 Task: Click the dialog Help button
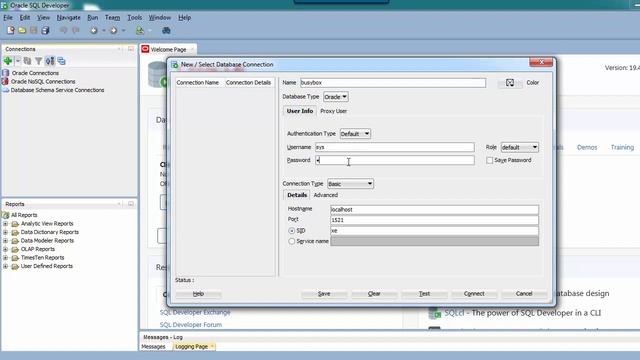click(x=198, y=294)
